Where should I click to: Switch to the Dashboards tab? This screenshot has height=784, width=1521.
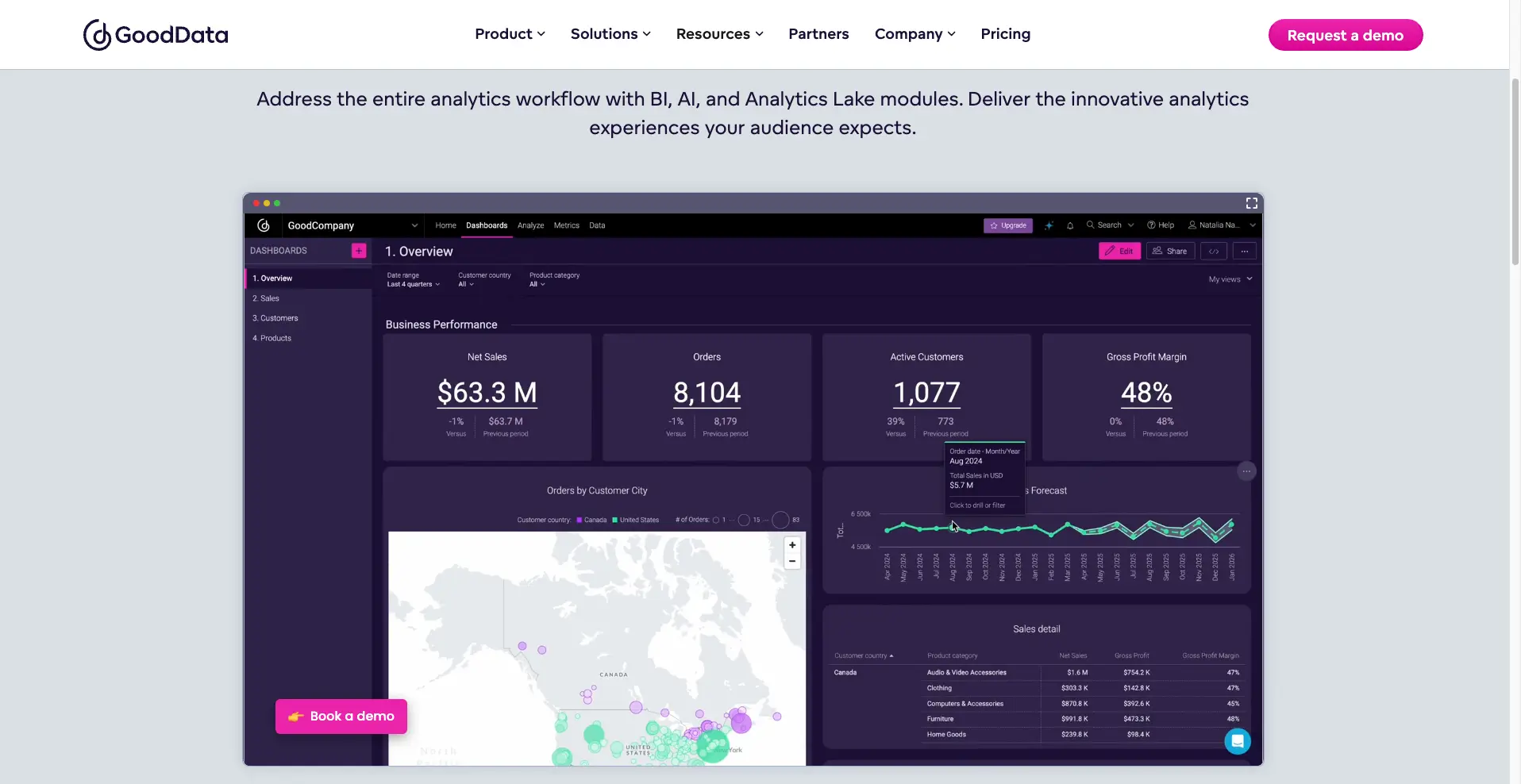point(487,225)
